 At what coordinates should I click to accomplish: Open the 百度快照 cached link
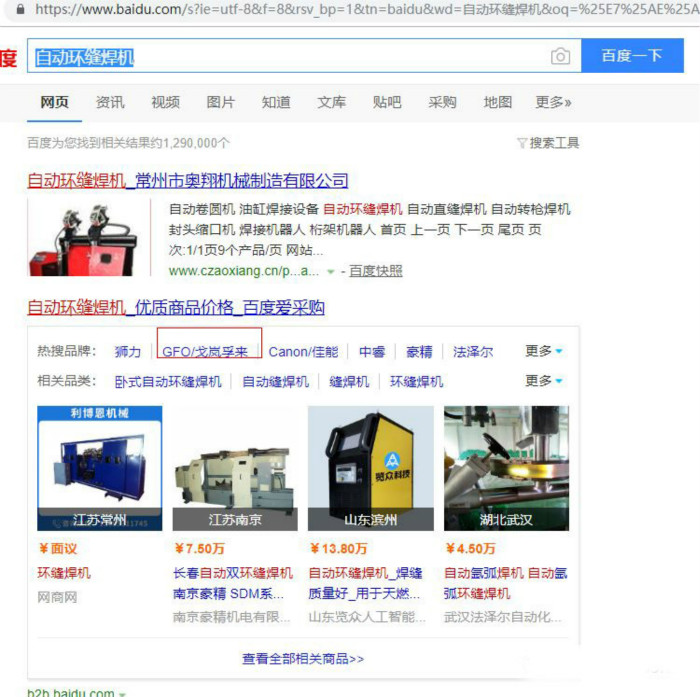pyautogui.click(x=375, y=271)
